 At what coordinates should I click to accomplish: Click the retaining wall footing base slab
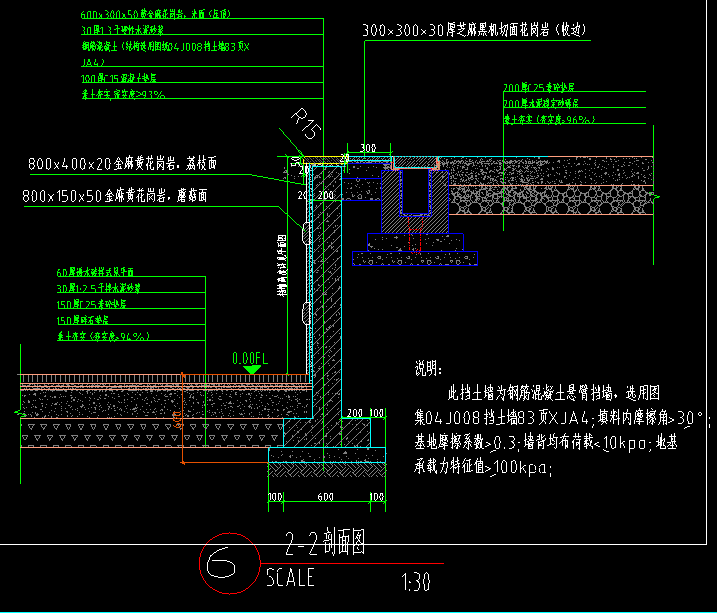[326, 455]
